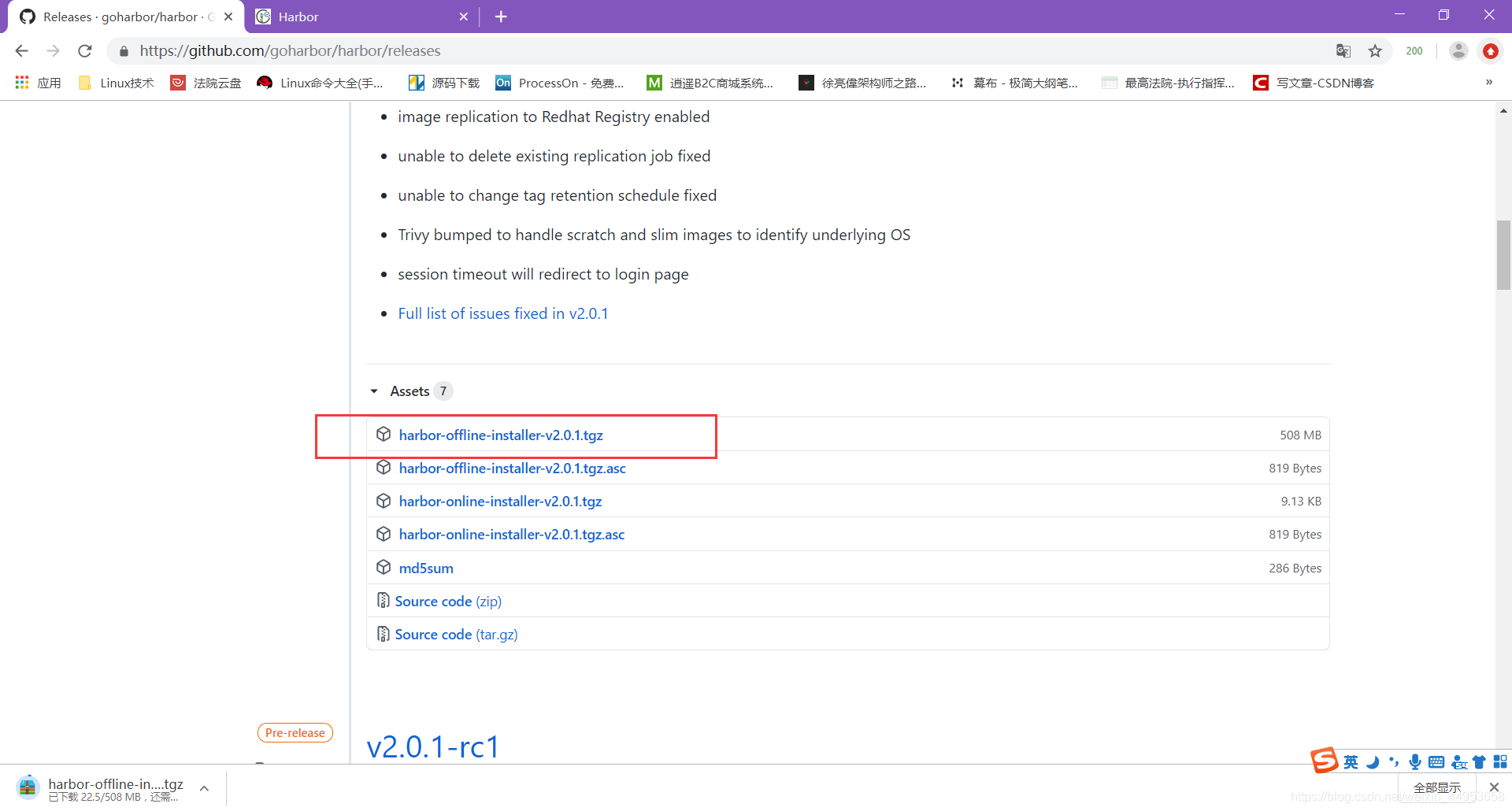This screenshot has height=811, width=1512.
Task: Click the package icon beside md5sum
Action: [x=384, y=568]
